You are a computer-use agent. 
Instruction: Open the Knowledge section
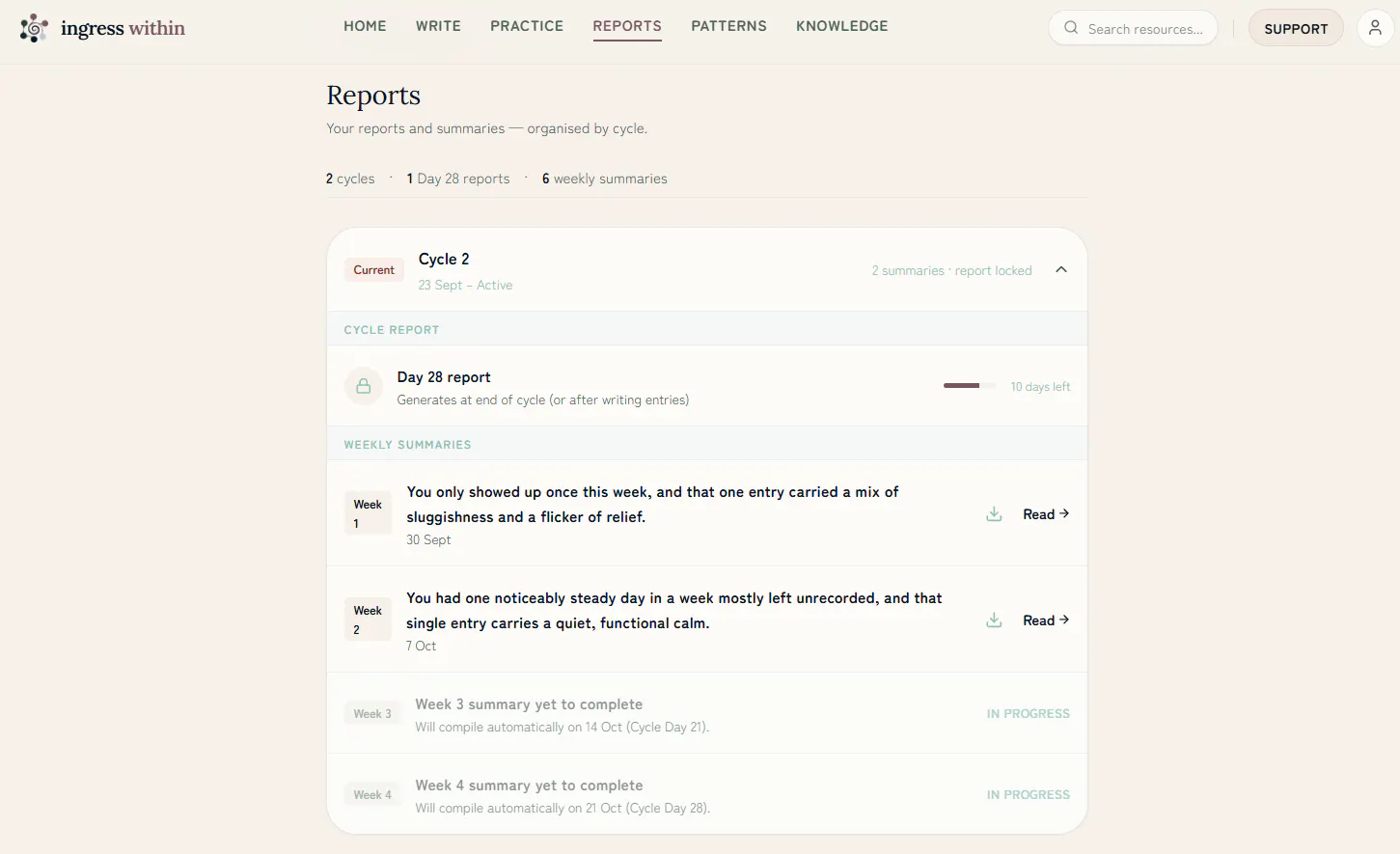click(841, 26)
